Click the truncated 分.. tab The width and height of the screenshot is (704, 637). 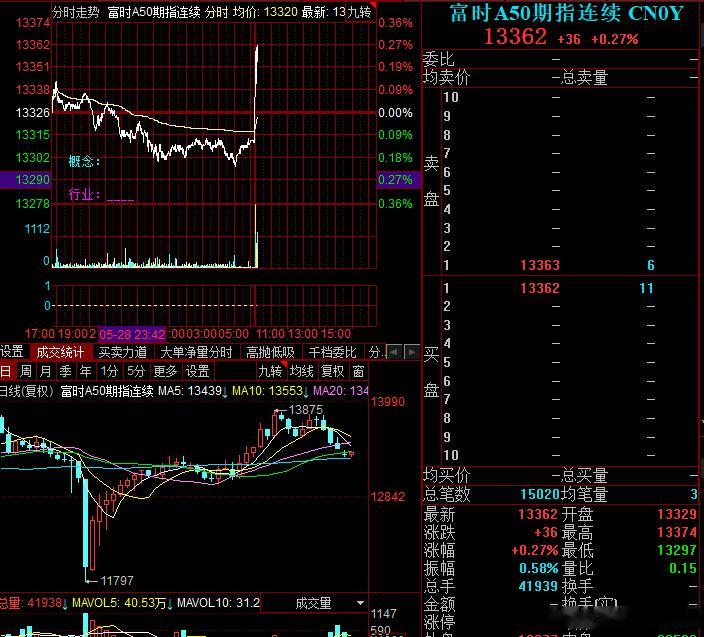click(x=376, y=352)
